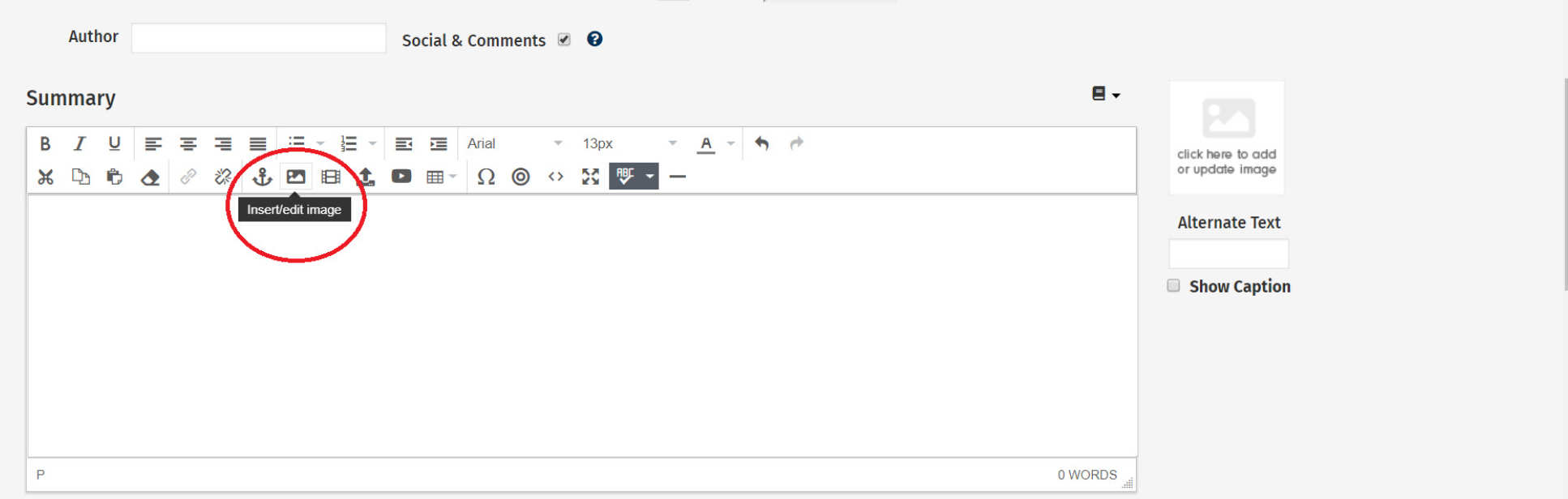Enable the Show Caption checkbox
This screenshot has width=1568, height=499.
(1173, 285)
